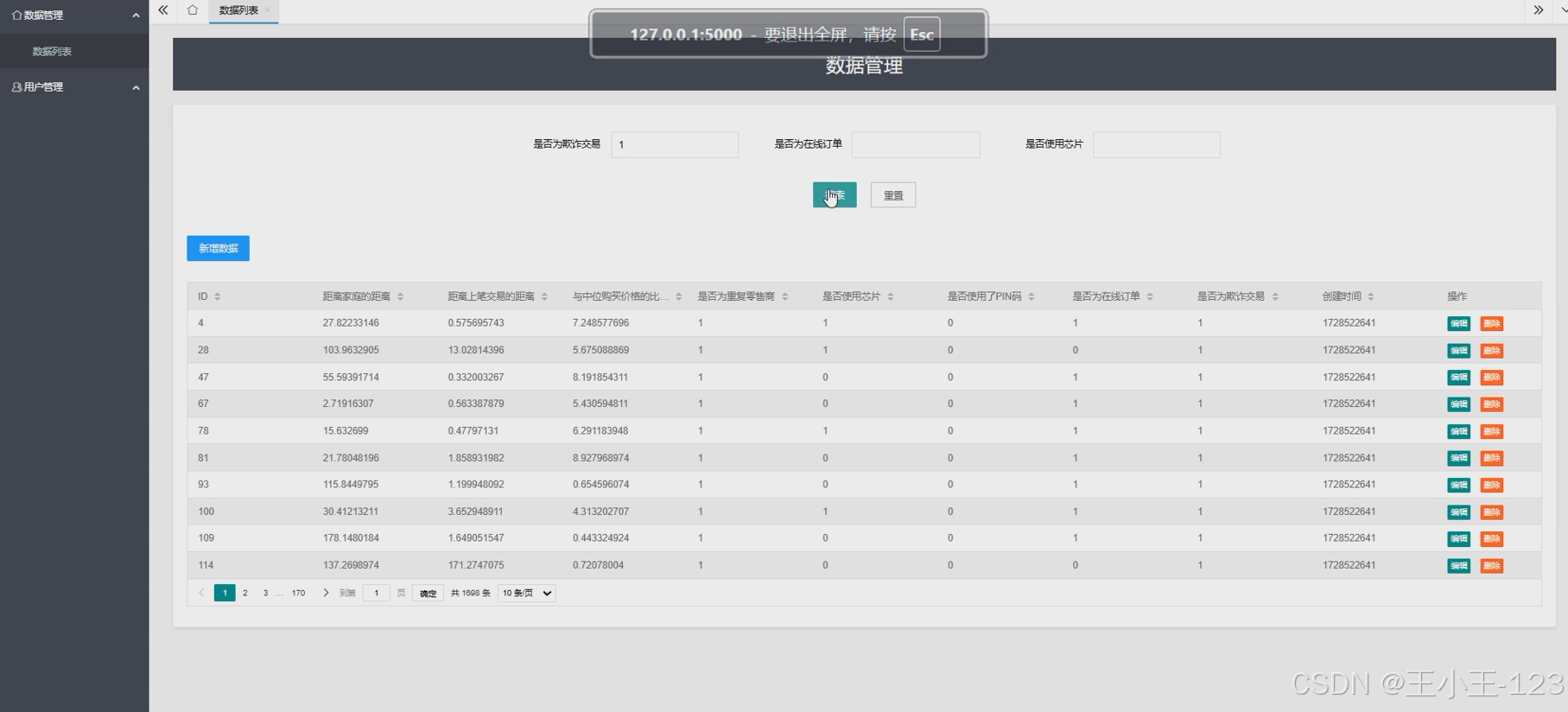Delete the row with ID 109

click(x=1491, y=538)
